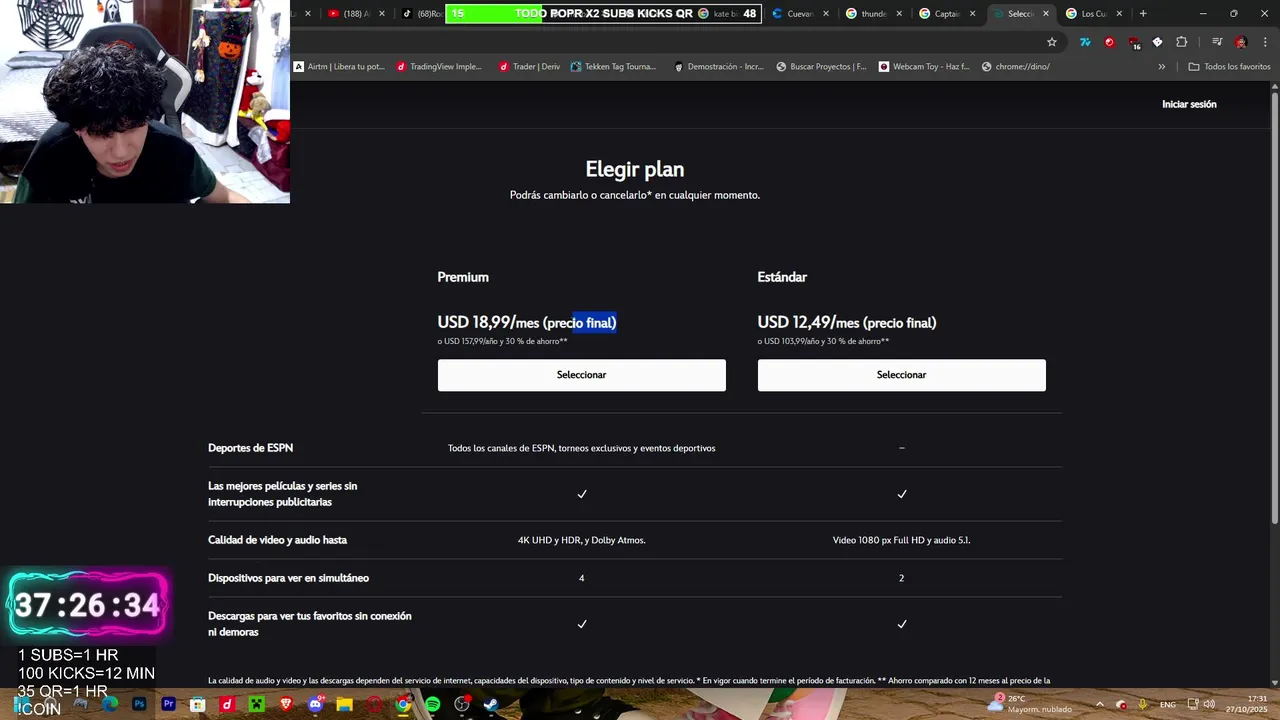This screenshot has height=720, width=1280.
Task: Open the Extensions puzzle-piece menu
Action: (1181, 42)
